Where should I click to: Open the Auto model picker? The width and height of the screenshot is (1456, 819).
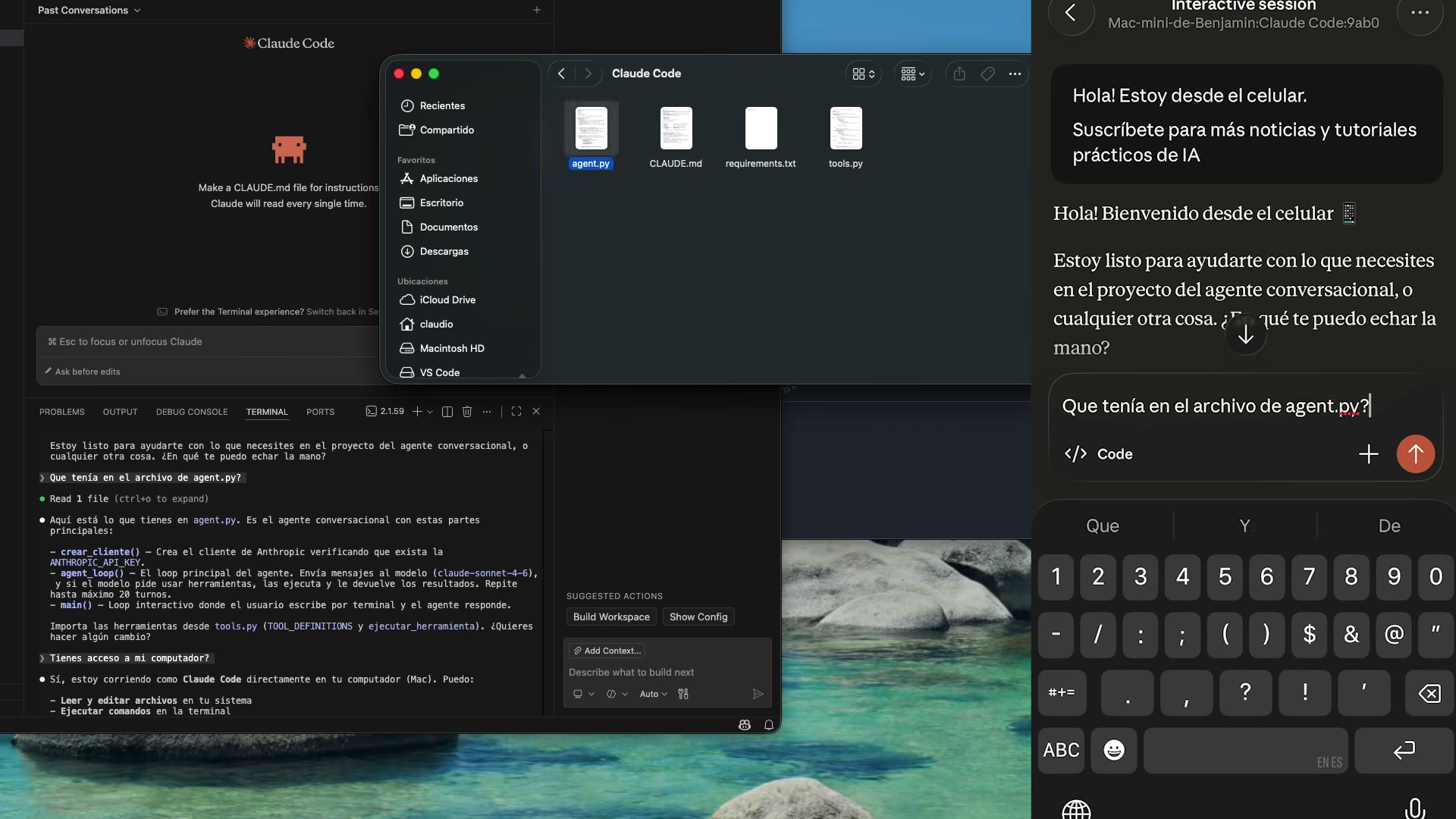[653, 694]
